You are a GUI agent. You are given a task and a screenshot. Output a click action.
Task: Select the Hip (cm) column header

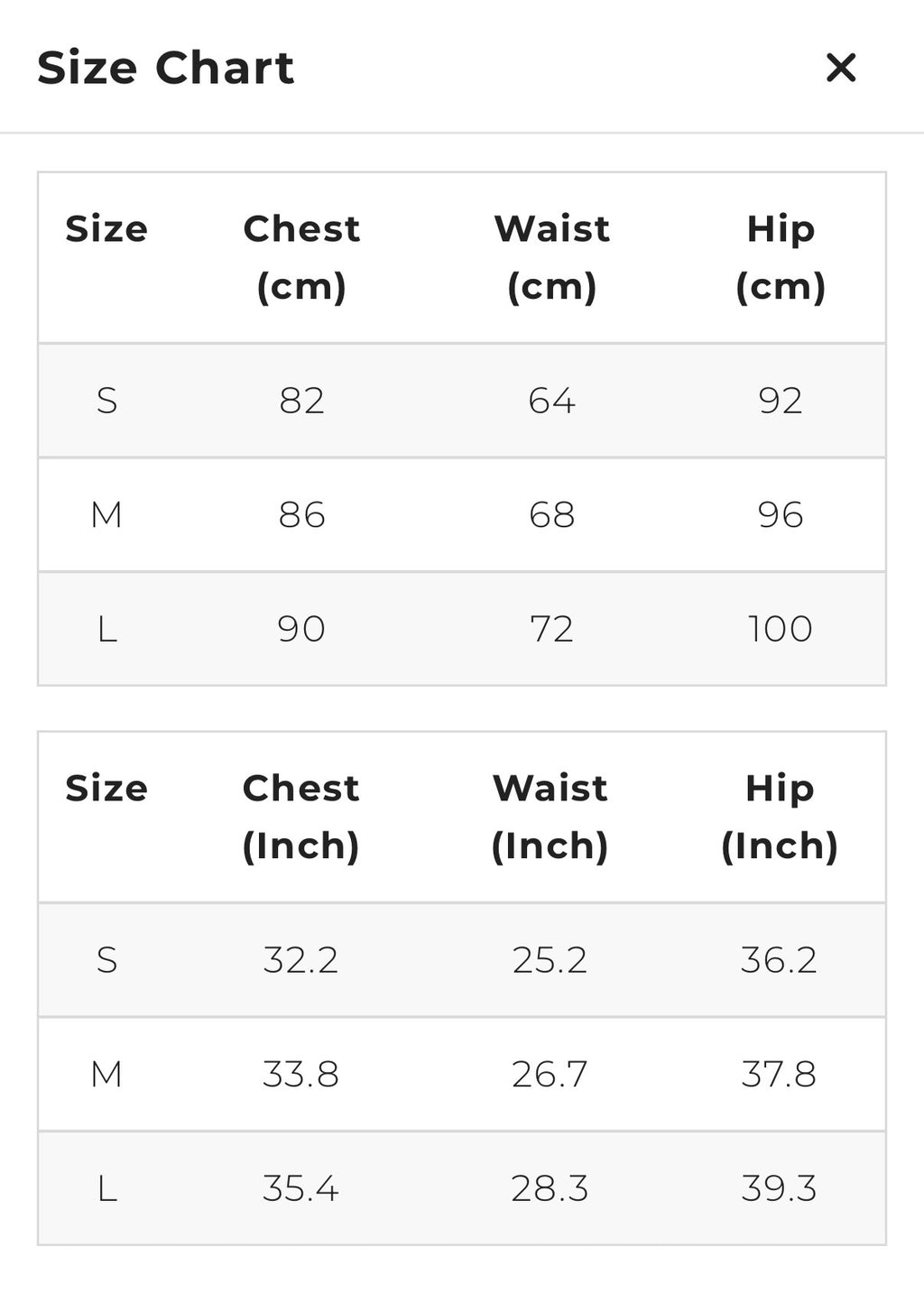pyautogui.click(x=781, y=257)
